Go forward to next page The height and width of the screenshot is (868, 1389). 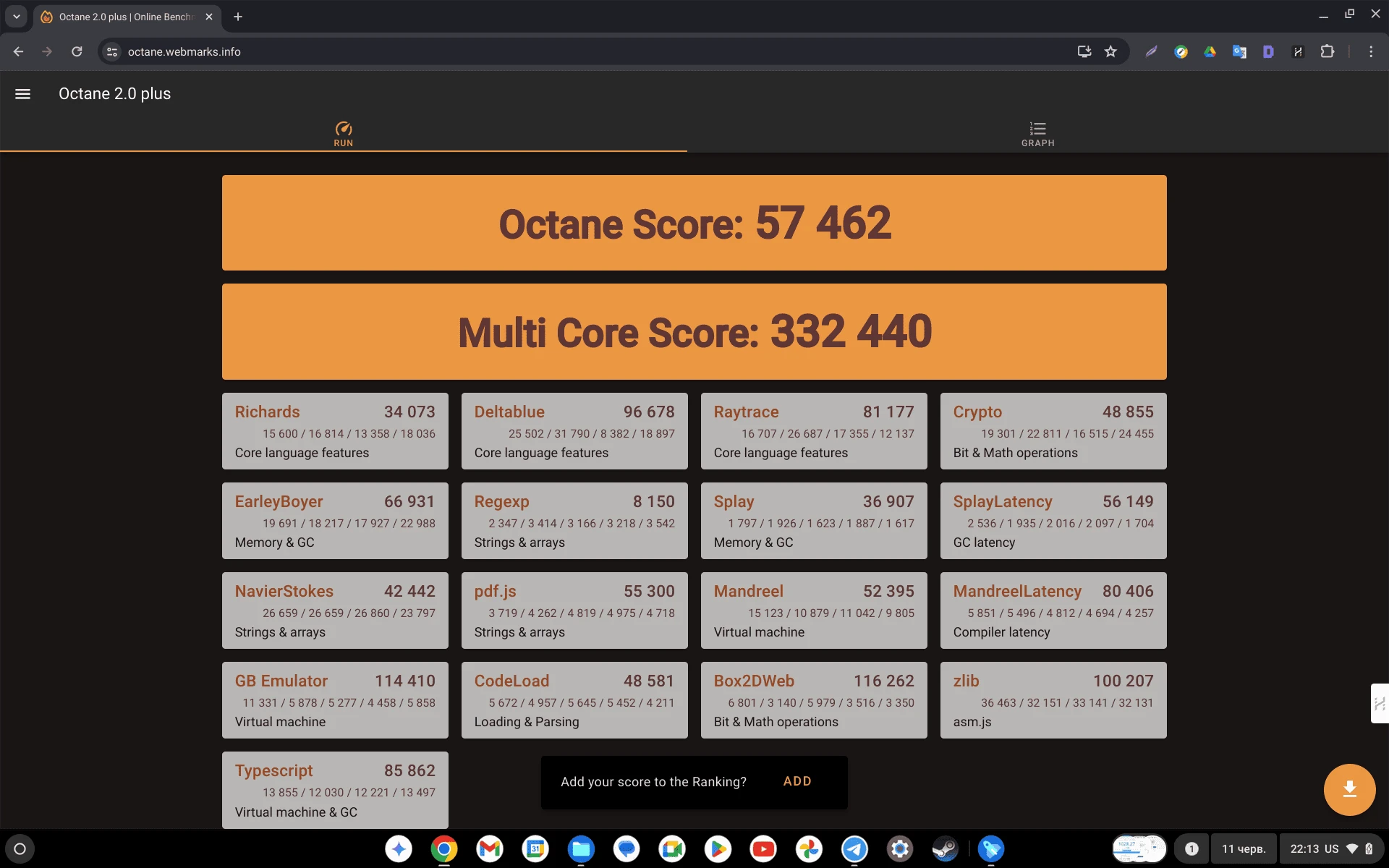(47, 51)
